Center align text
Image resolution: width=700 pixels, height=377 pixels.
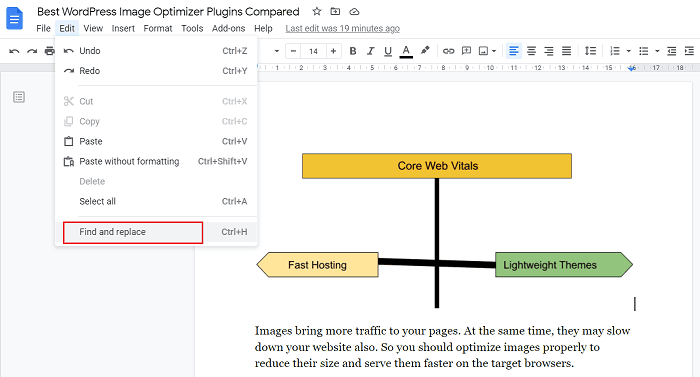pyautogui.click(x=531, y=51)
